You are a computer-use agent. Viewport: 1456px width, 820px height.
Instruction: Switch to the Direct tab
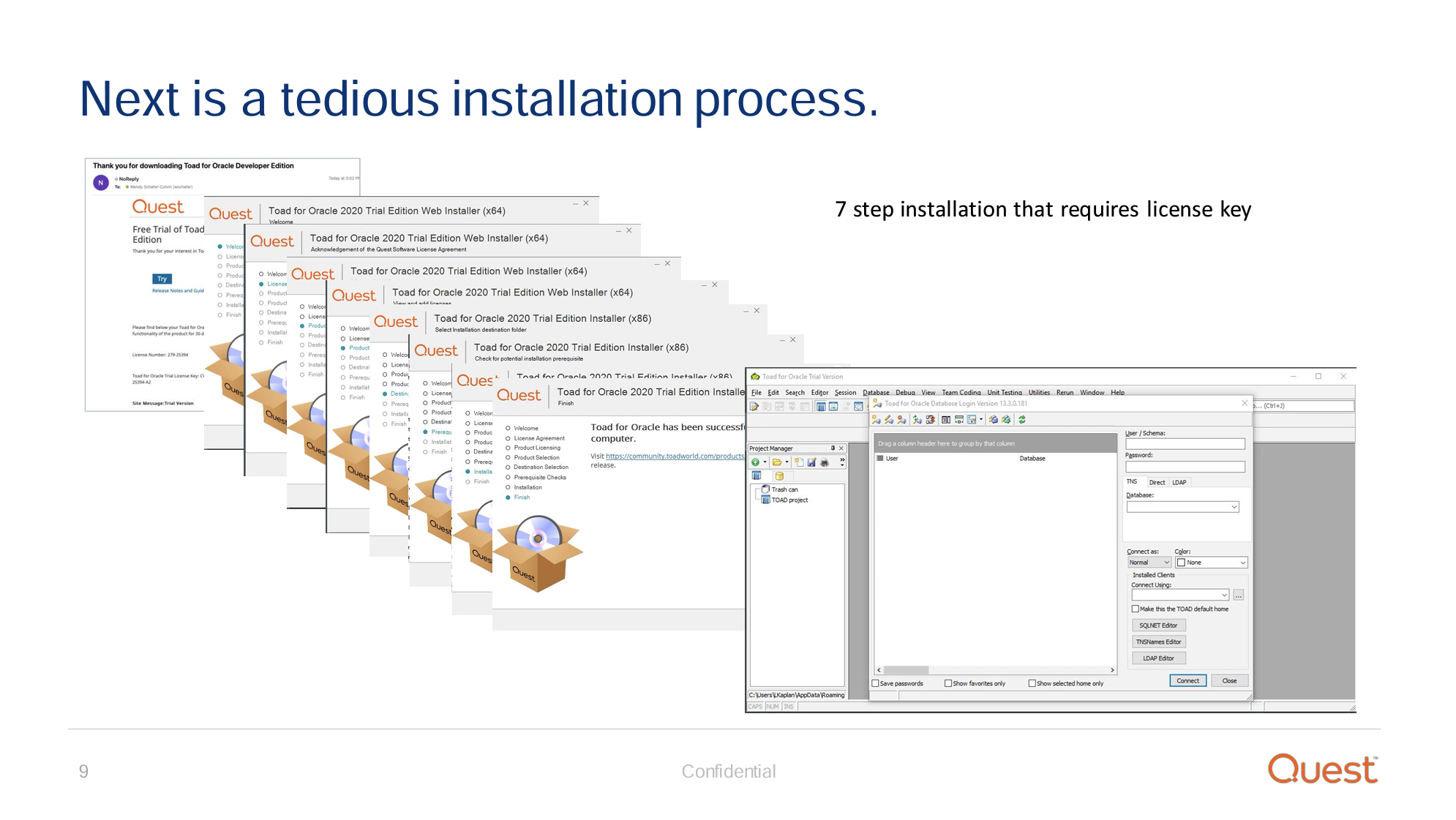click(x=1157, y=481)
